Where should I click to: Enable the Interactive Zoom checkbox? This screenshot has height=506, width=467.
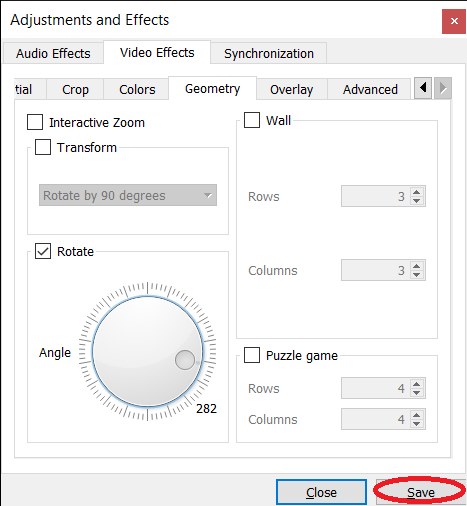(x=35, y=122)
